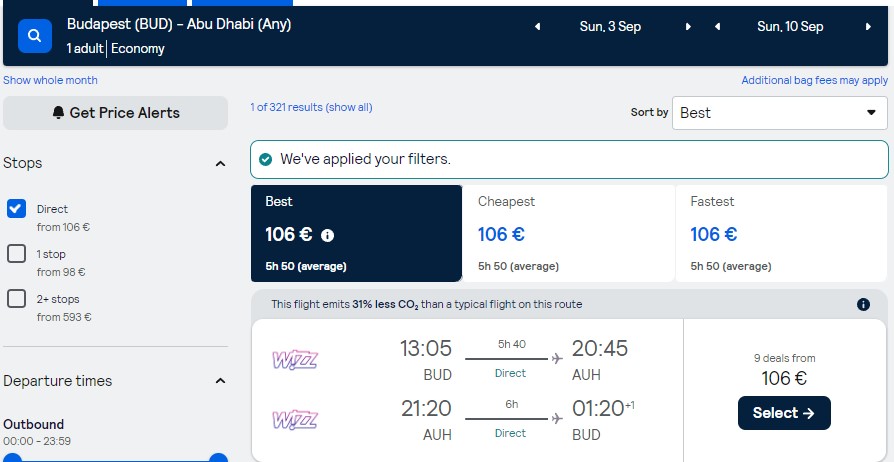Move return date back from Sun, 10 Sep
Viewport: 894px width, 462px height.
click(x=717, y=27)
